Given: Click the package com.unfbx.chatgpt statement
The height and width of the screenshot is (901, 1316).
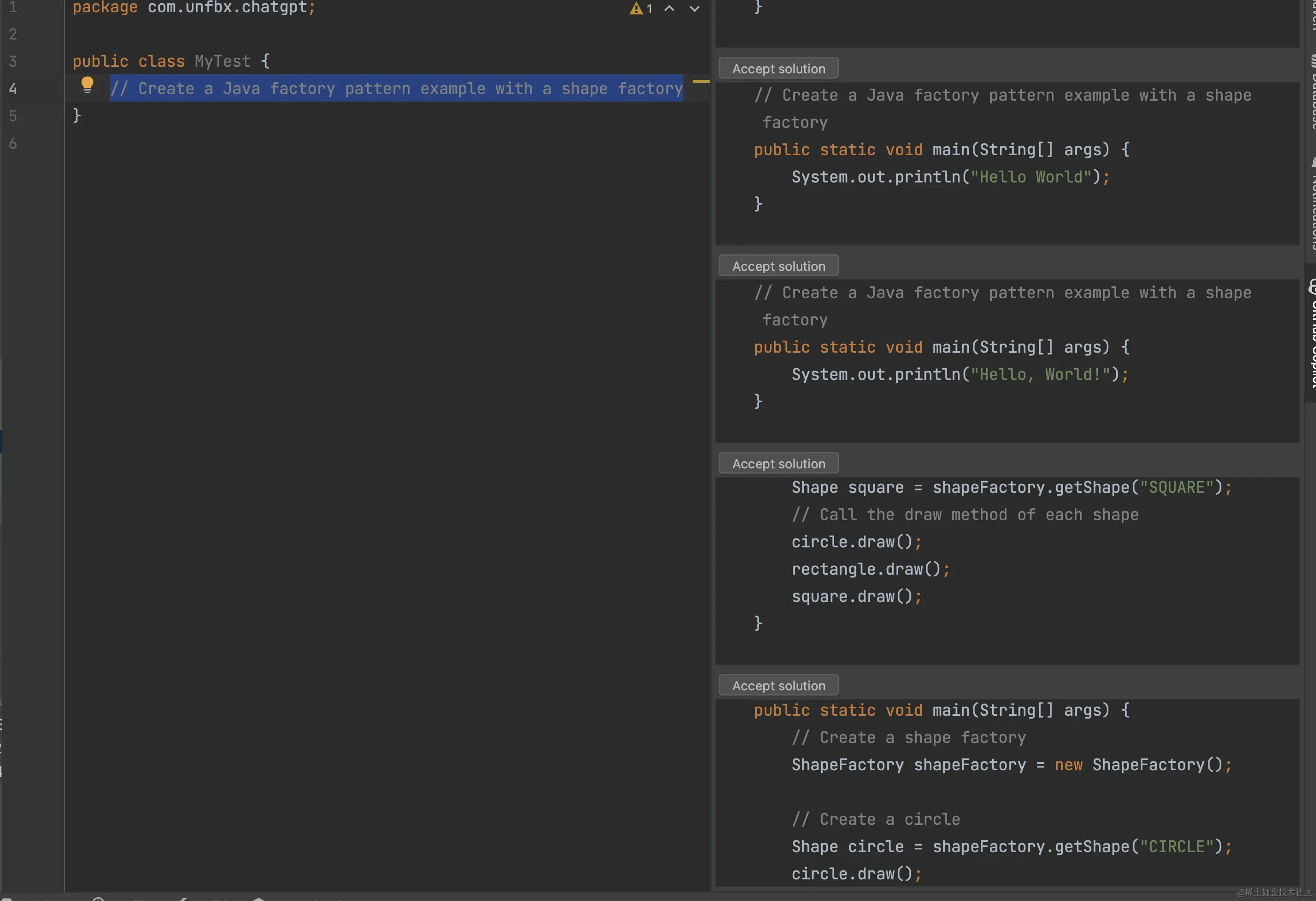Looking at the screenshot, I should click(x=194, y=8).
